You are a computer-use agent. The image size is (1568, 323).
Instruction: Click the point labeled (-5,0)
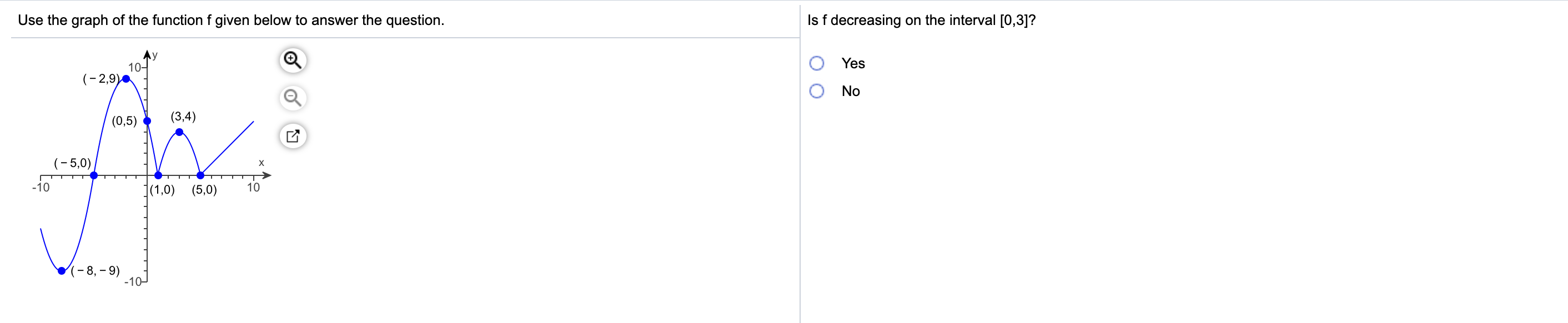click(94, 176)
